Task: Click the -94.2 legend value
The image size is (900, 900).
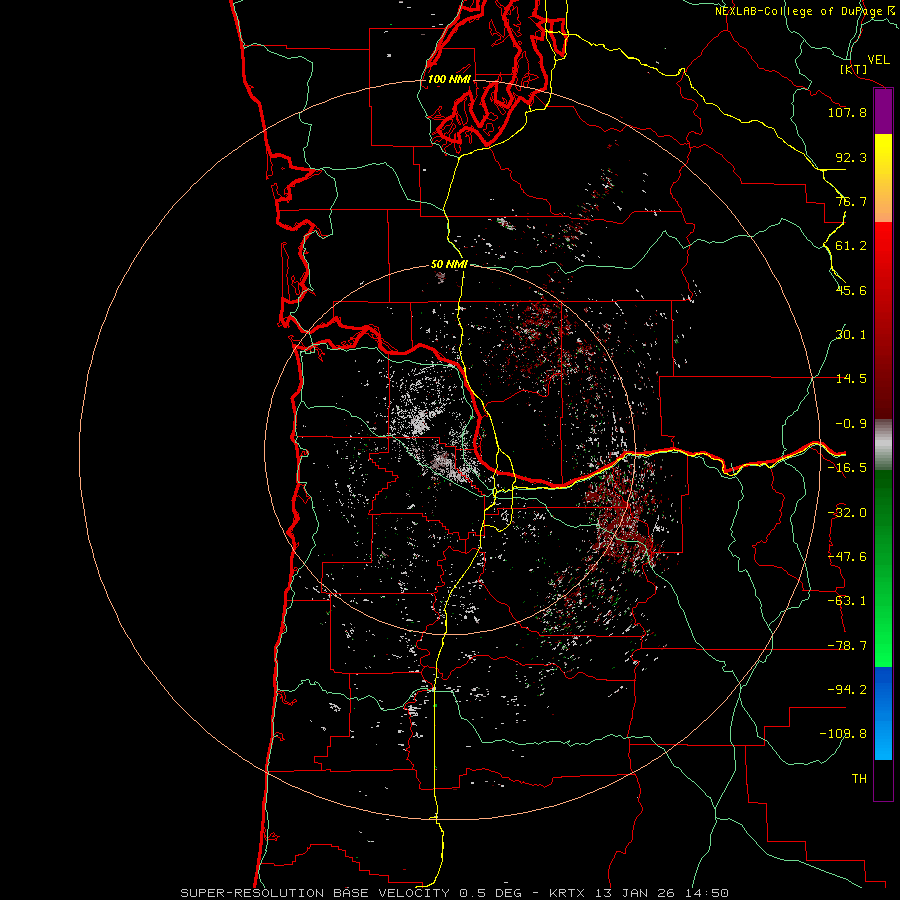Action: [847, 690]
